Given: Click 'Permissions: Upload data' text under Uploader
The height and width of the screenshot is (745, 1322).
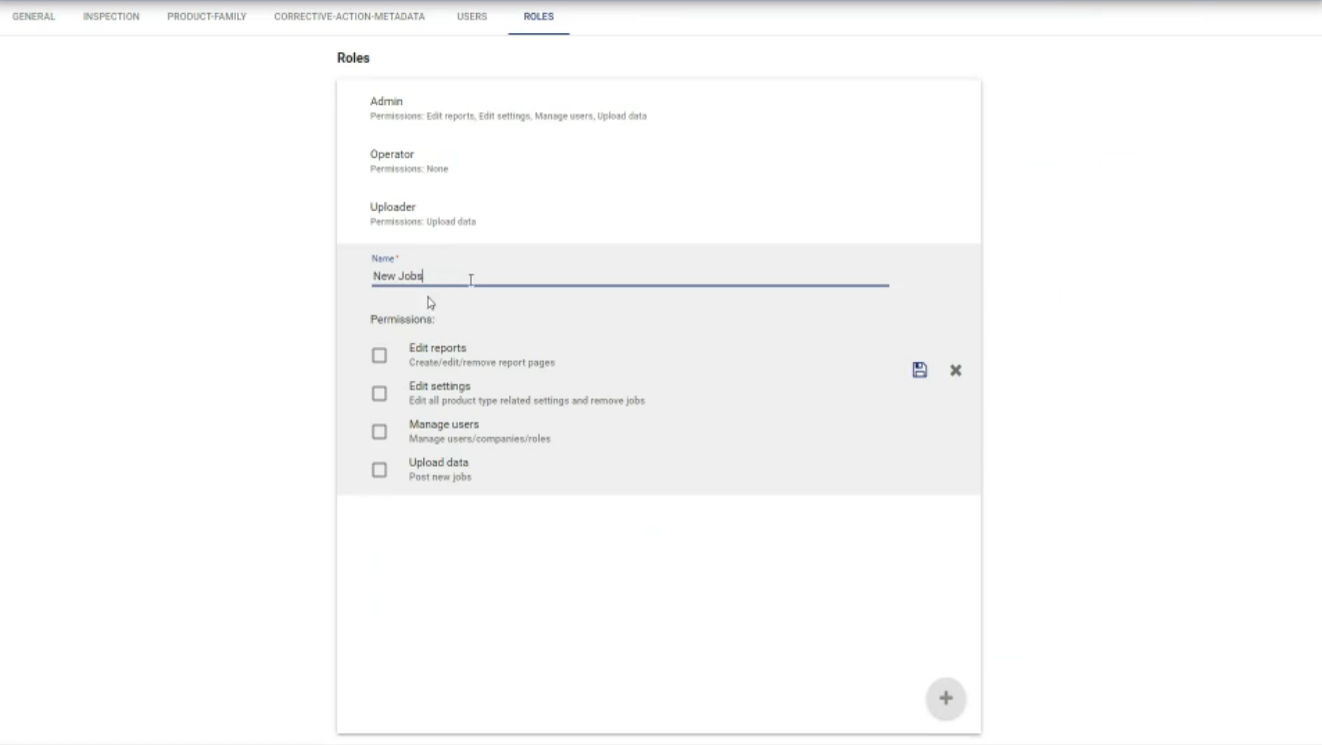Looking at the screenshot, I should coord(423,222).
